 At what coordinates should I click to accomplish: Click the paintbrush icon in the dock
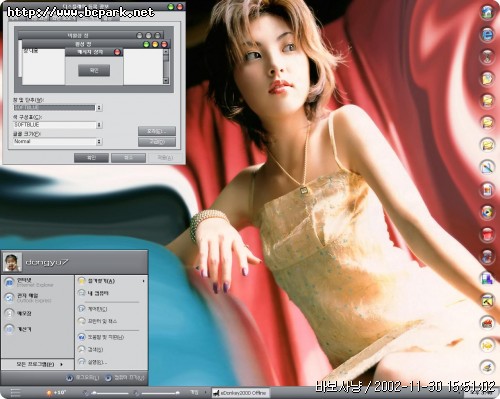487,167
